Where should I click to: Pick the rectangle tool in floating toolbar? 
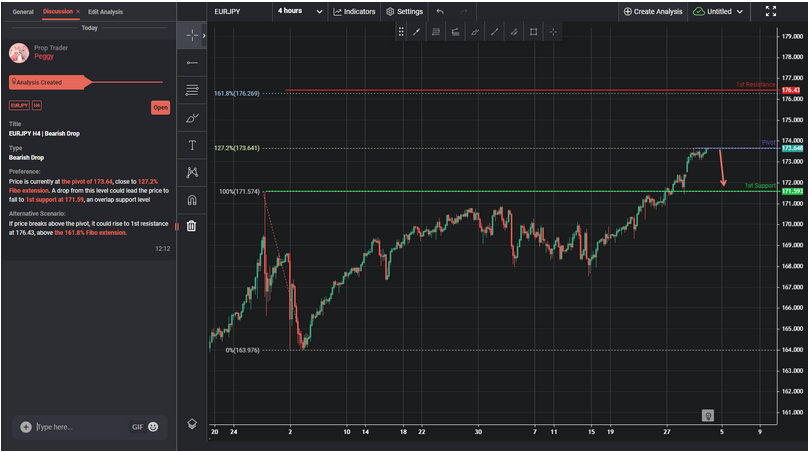coord(533,32)
